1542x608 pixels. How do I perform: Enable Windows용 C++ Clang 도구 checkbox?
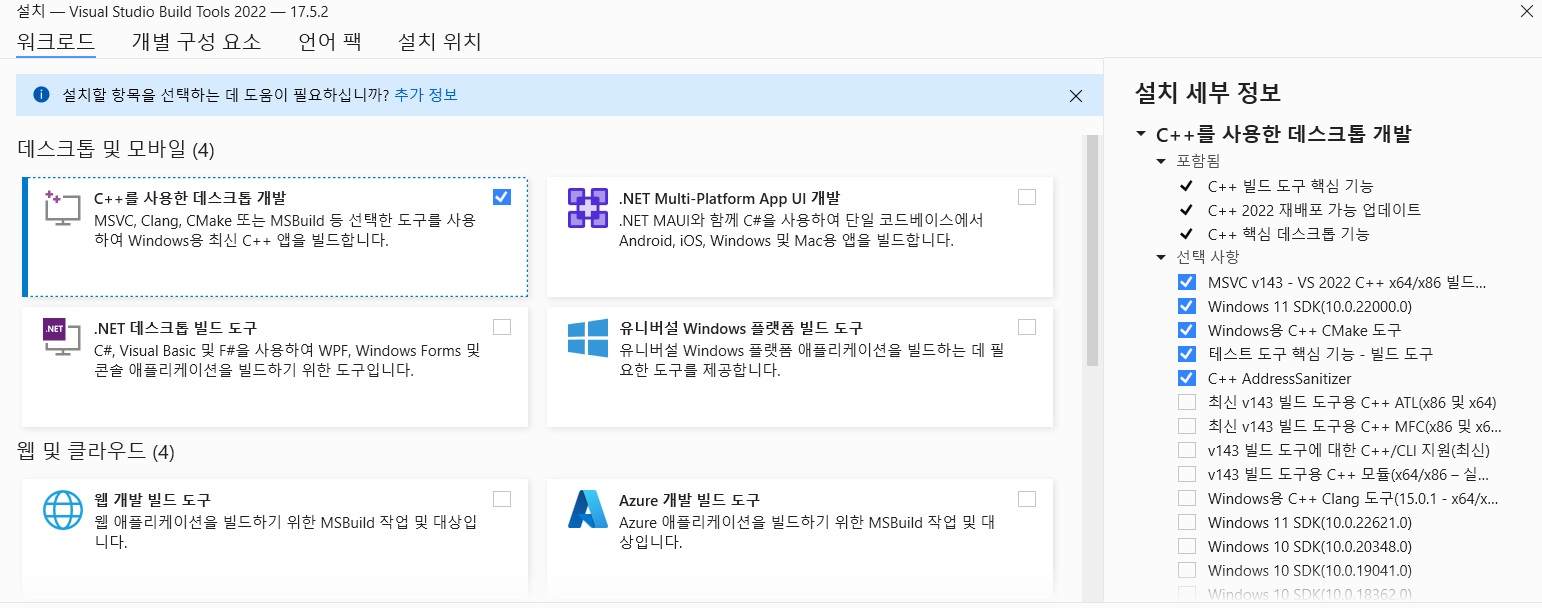pos(1187,498)
